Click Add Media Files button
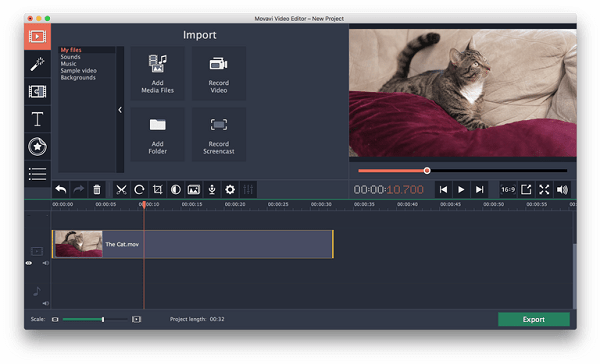This screenshot has height=364, width=600. tap(157, 73)
